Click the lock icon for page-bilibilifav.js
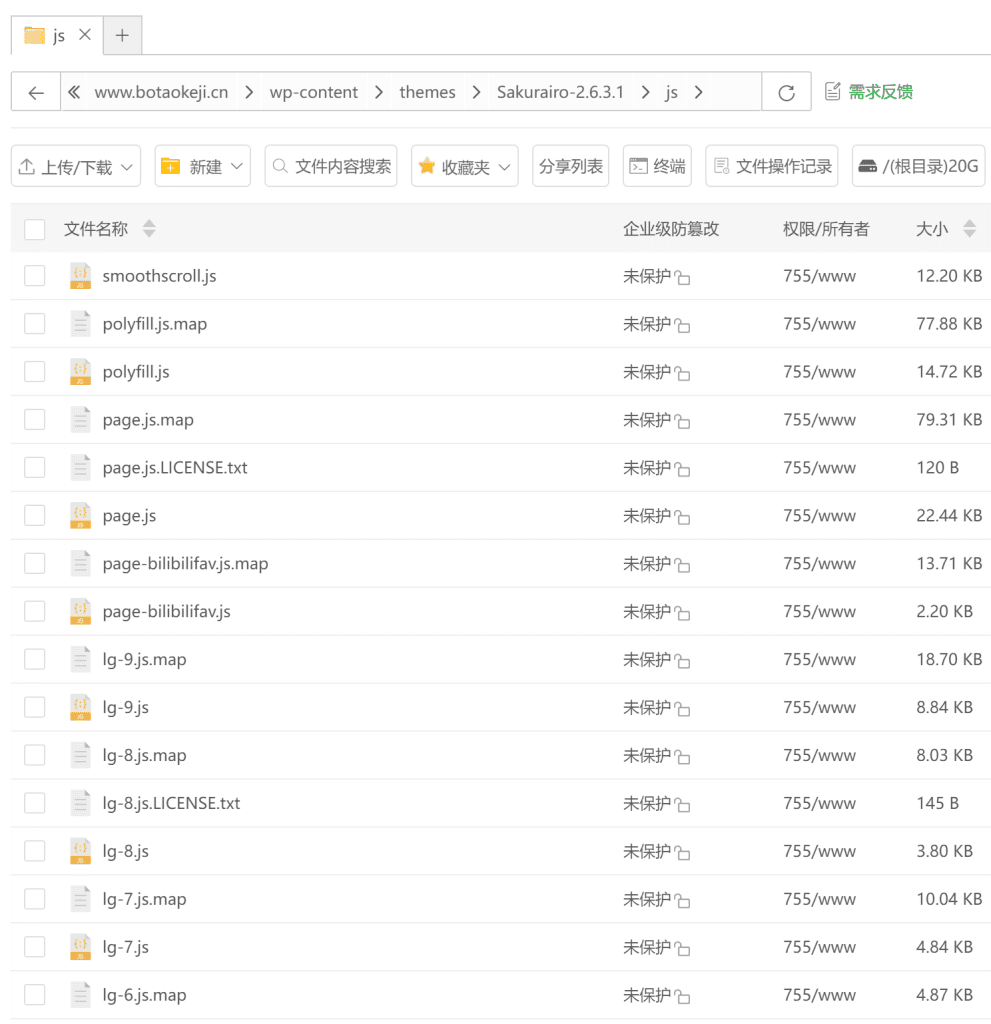The width and height of the screenshot is (991, 1024). coord(682,613)
